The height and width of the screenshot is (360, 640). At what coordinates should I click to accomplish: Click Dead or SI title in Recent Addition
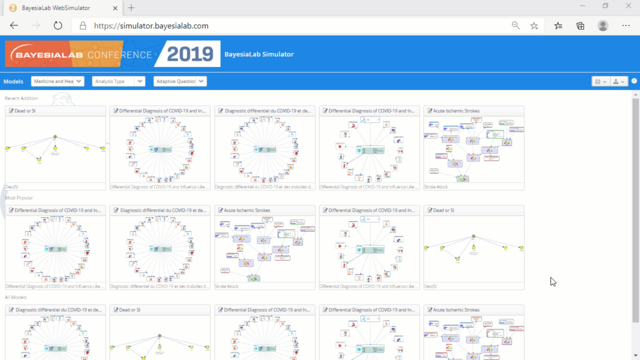click(x=25, y=111)
